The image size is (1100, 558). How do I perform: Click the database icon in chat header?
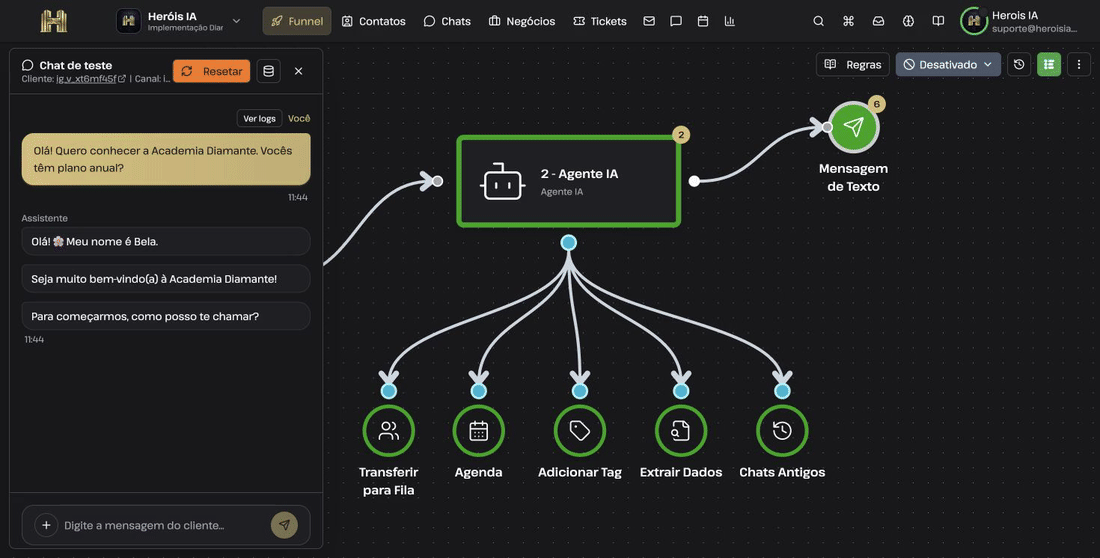coord(269,71)
